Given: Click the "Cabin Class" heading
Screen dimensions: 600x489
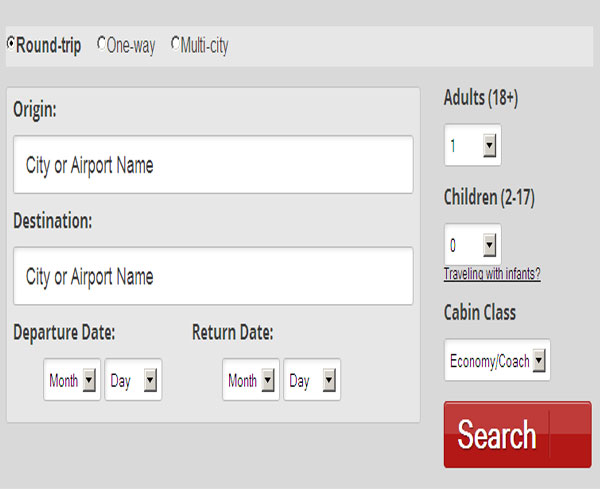Looking at the screenshot, I should pyautogui.click(x=480, y=313).
